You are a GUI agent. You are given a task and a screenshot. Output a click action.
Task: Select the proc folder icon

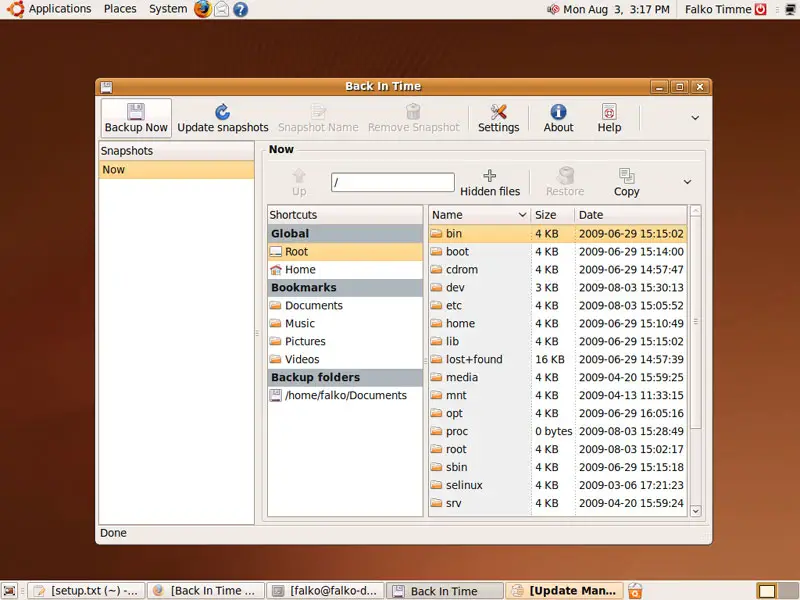click(436, 431)
